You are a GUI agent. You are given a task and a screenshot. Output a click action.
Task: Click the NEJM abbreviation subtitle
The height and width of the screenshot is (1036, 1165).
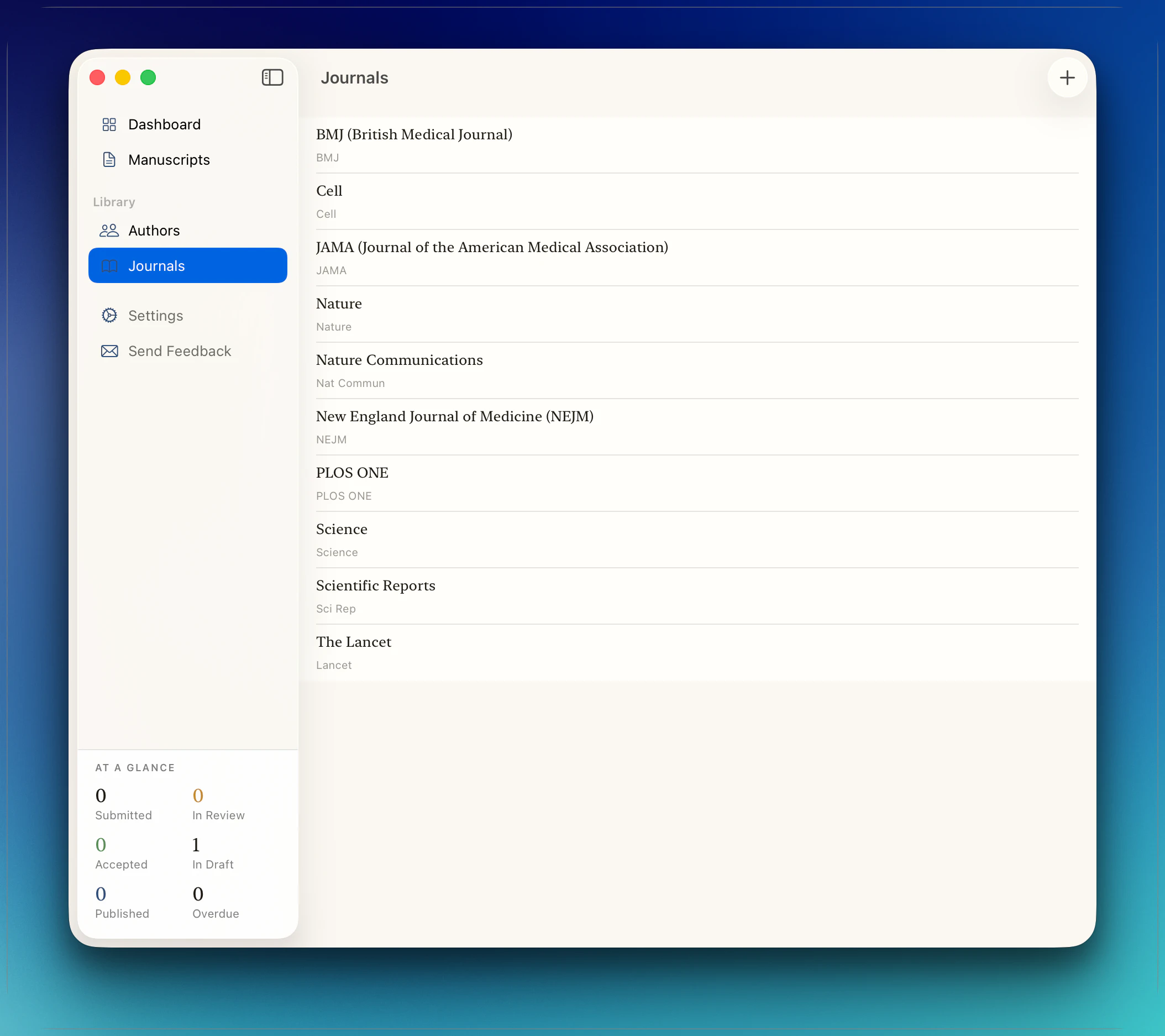[331, 439]
